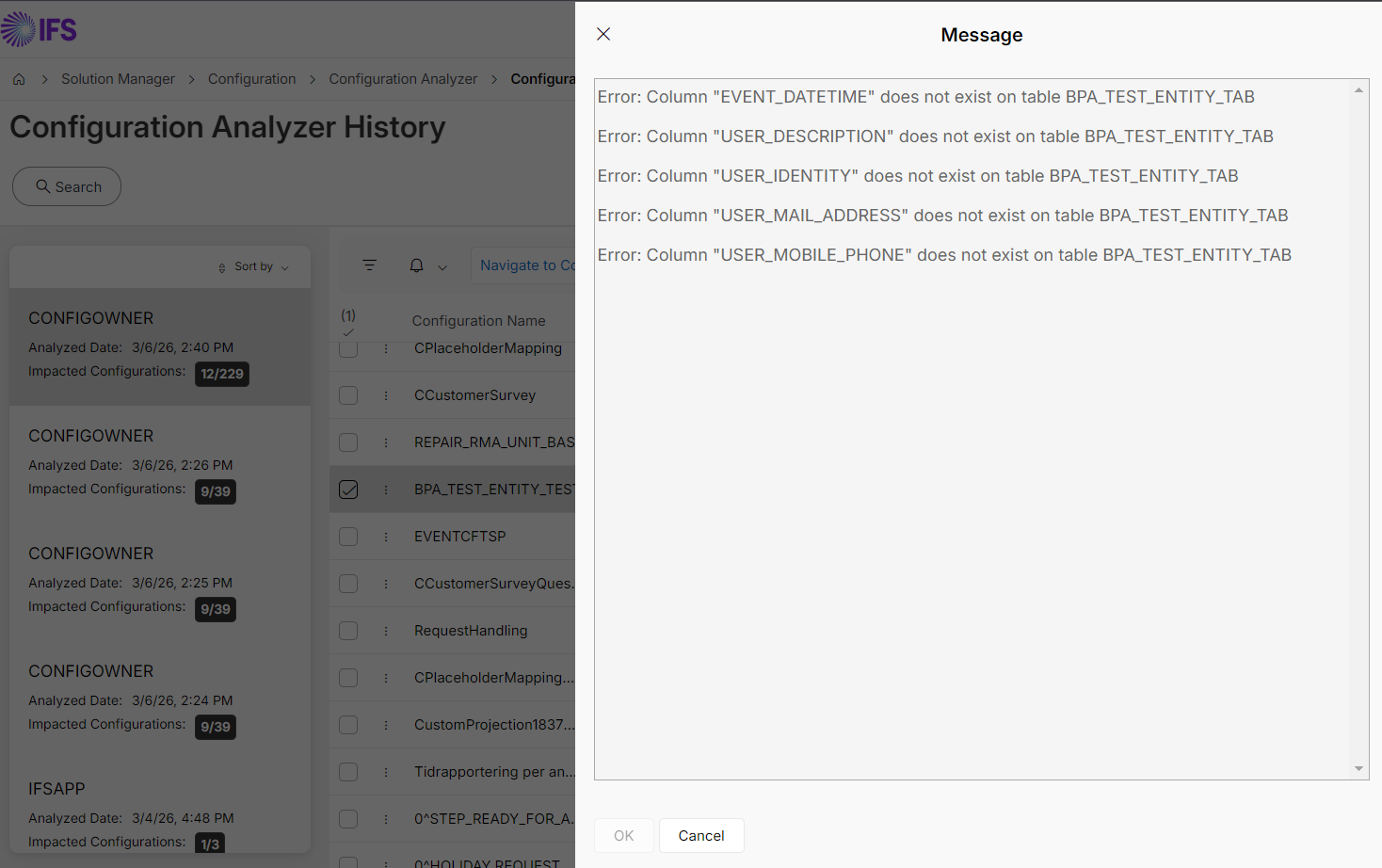This screenshot has width=1382, height=868.
Task: Click message scrollbar down arrow
Action: point(1358,769)
